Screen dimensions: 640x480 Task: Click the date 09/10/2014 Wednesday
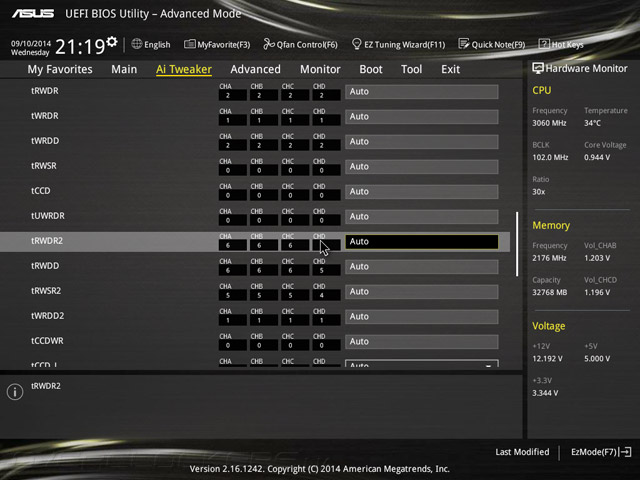coord(31,48)
